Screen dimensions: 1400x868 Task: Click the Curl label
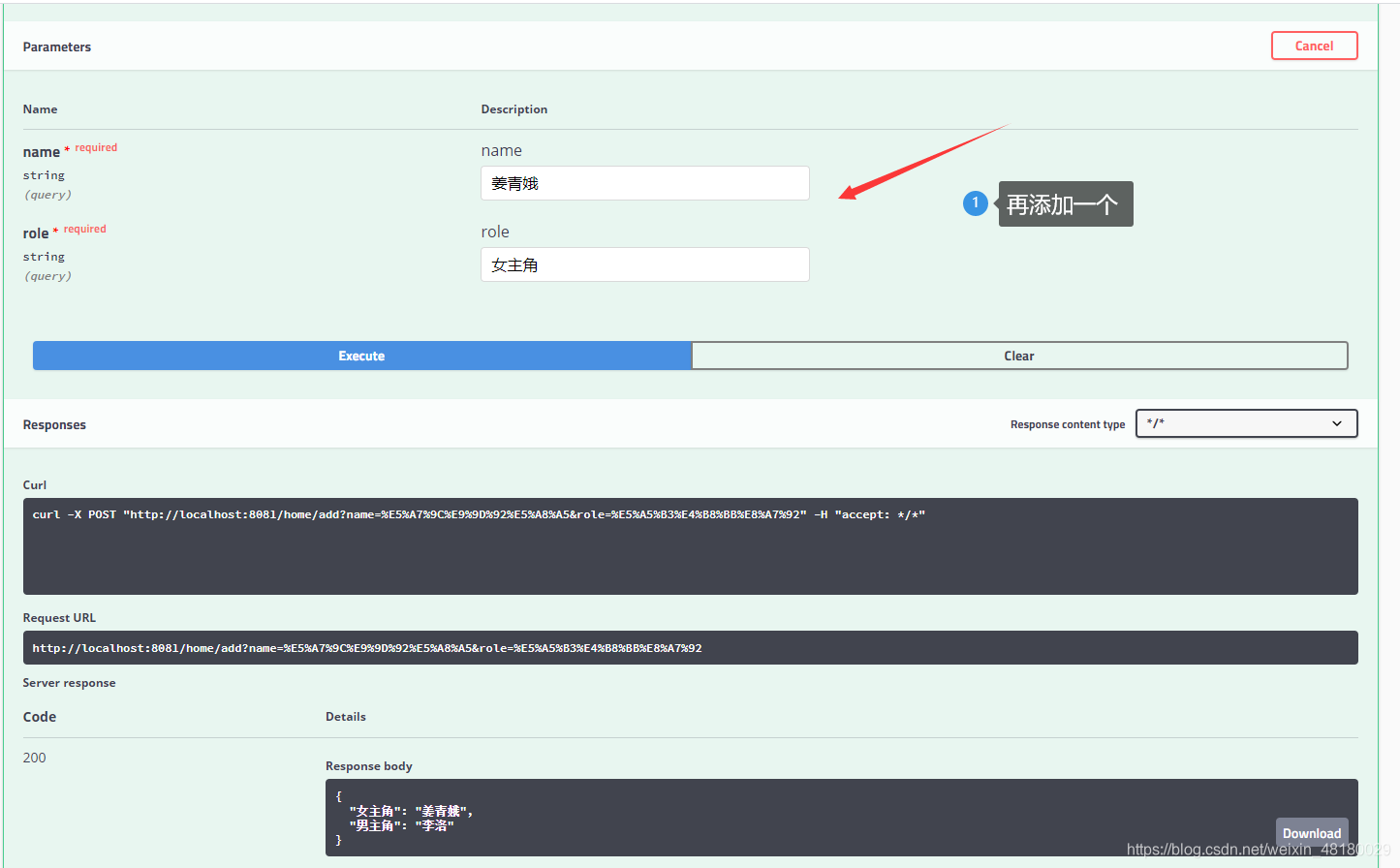(x=35, y=485)
